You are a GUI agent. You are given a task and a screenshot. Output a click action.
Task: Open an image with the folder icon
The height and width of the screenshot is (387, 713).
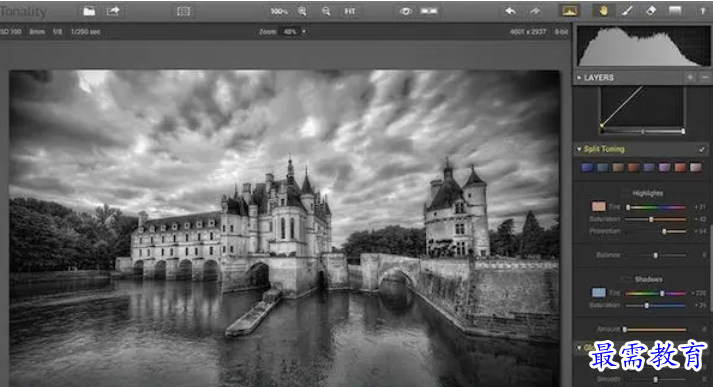coord(89,11)
